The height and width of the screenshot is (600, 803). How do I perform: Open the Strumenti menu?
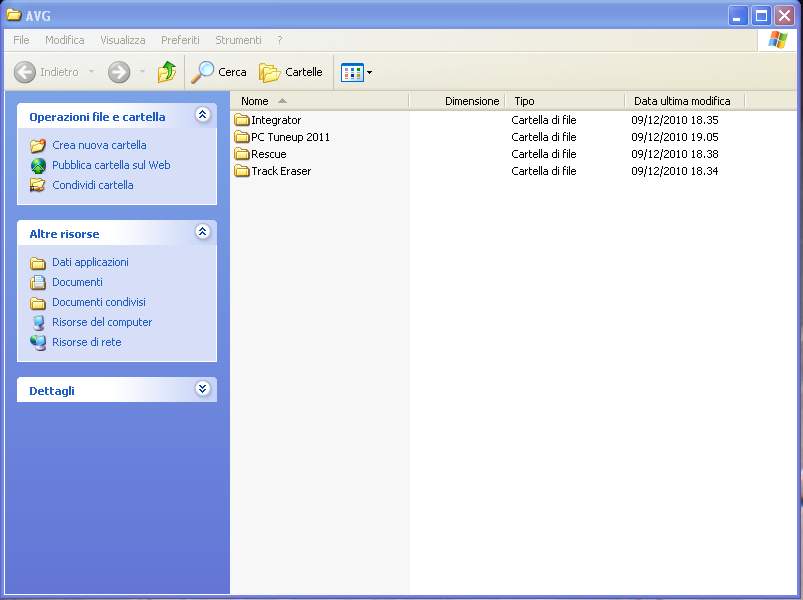pos(238,40)
